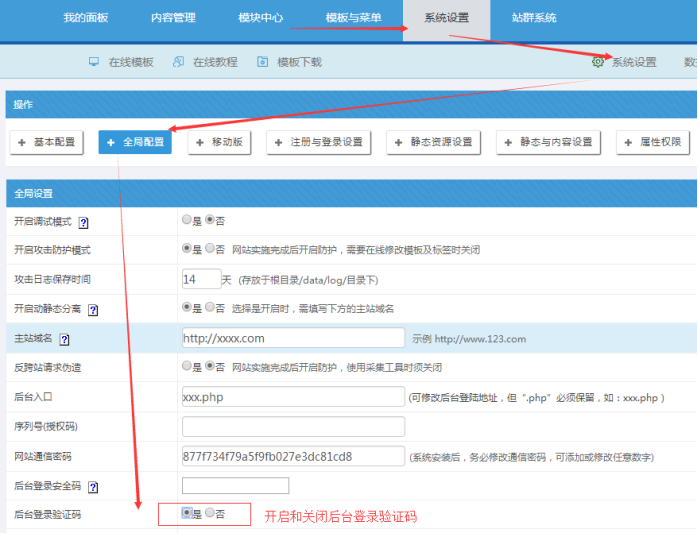Click the help icon beside 开启动静态分离
Image resolution: width=698 pixels, height=534 pixels.
click(93, 311)
